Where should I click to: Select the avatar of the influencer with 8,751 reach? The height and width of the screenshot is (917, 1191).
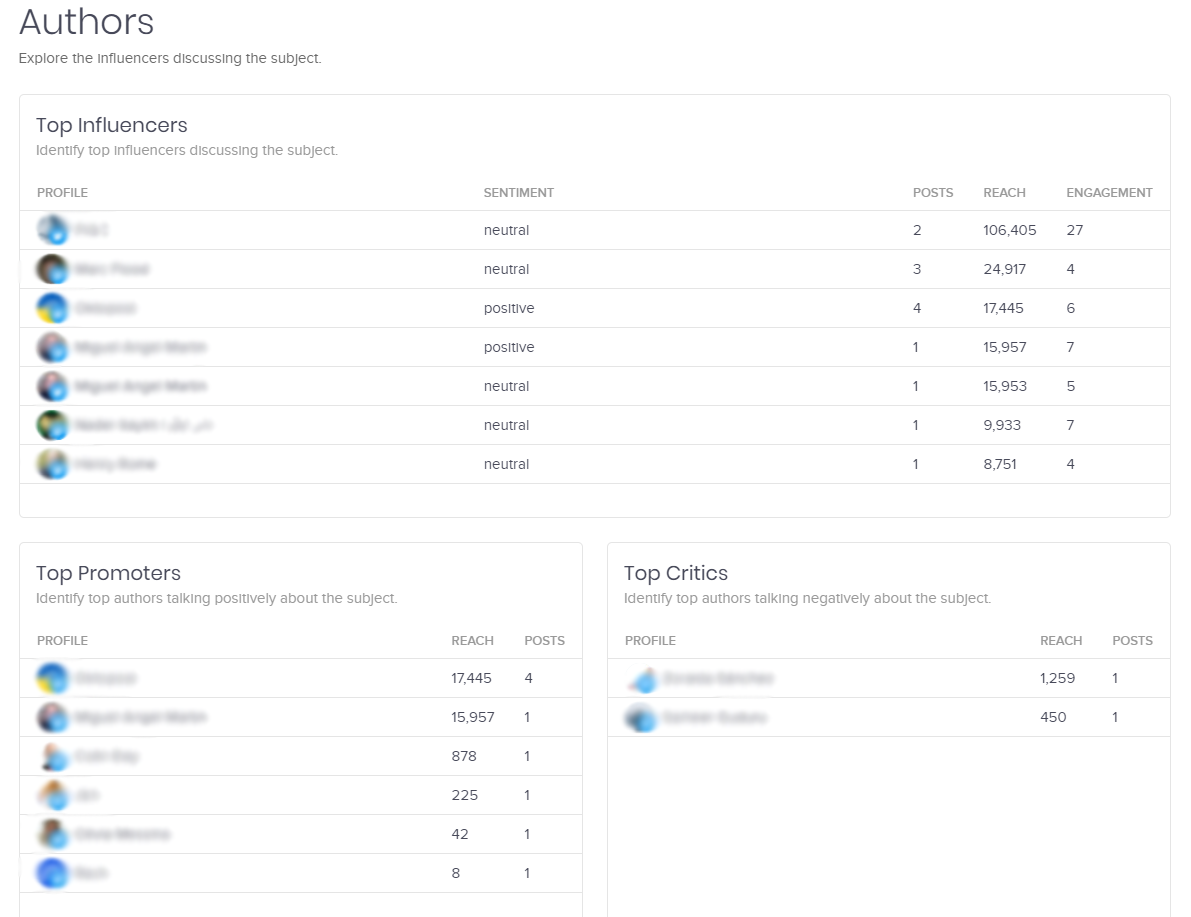point(52,463)
